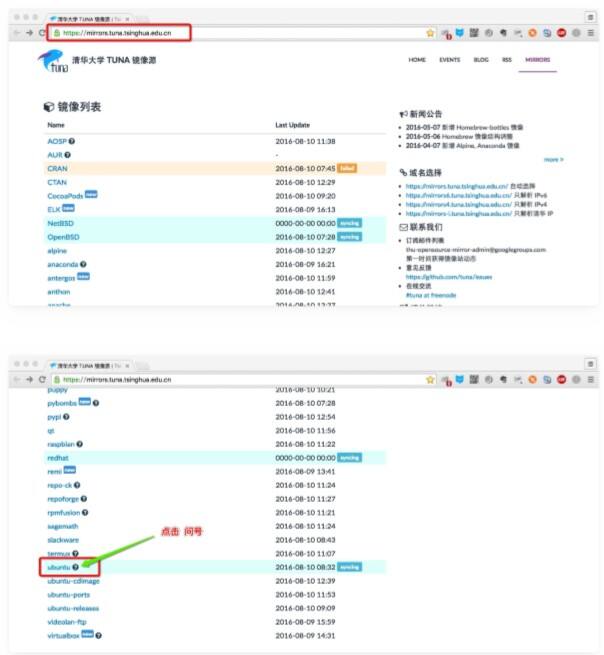
Task: Open the AOSP mirror link
Action: tap(57, 141)
